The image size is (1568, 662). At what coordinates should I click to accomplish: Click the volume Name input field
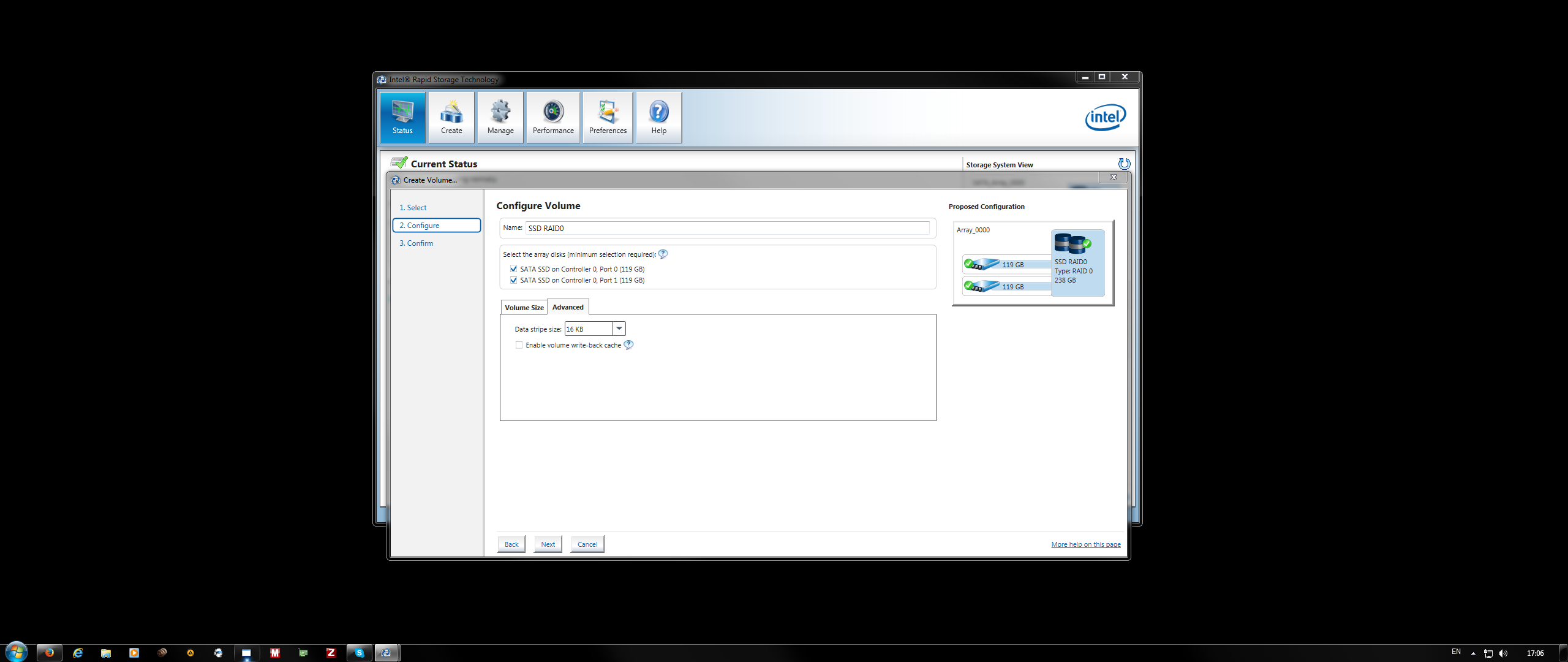[x=727, y=228]
